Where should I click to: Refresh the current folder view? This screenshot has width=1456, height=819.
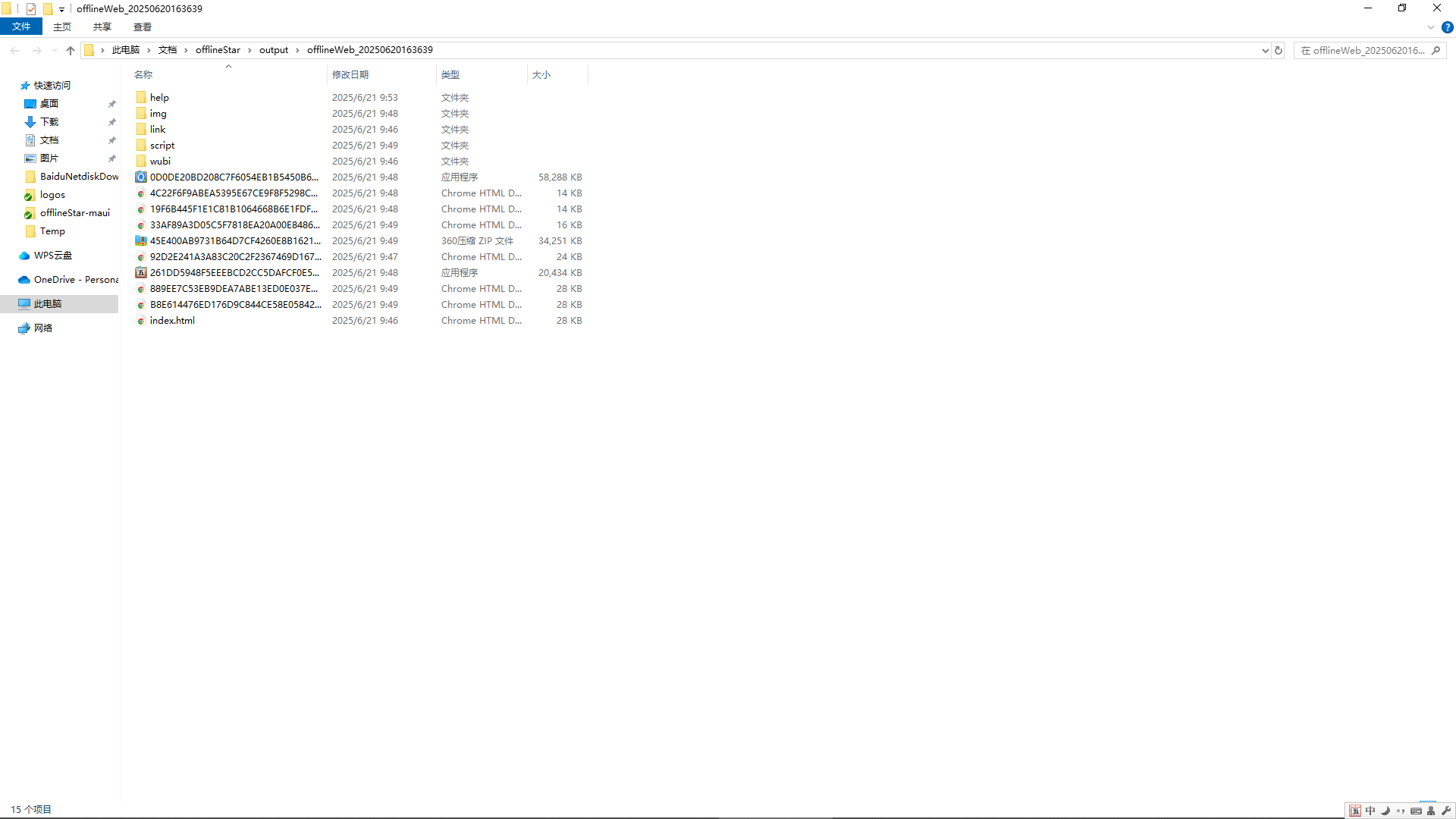tap(1279, 50)
